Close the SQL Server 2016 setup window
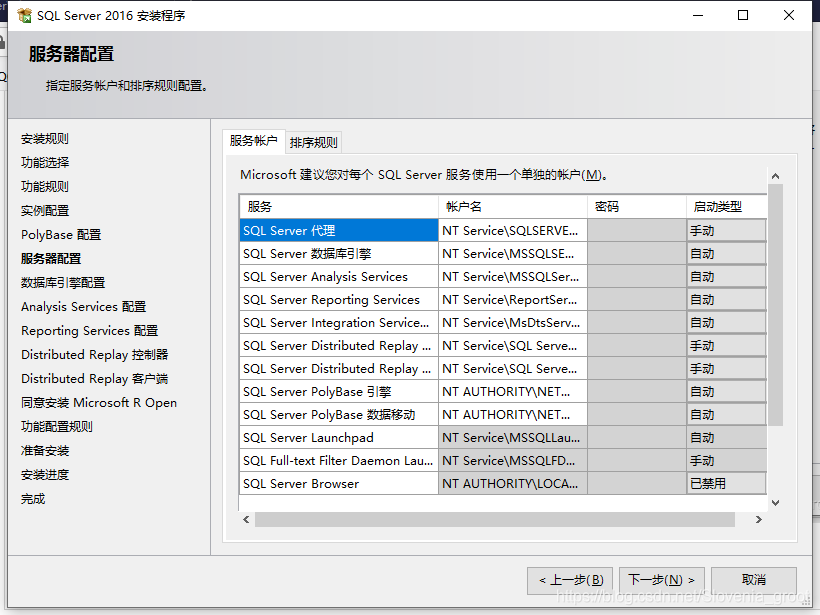 click(x=789, y=15)
